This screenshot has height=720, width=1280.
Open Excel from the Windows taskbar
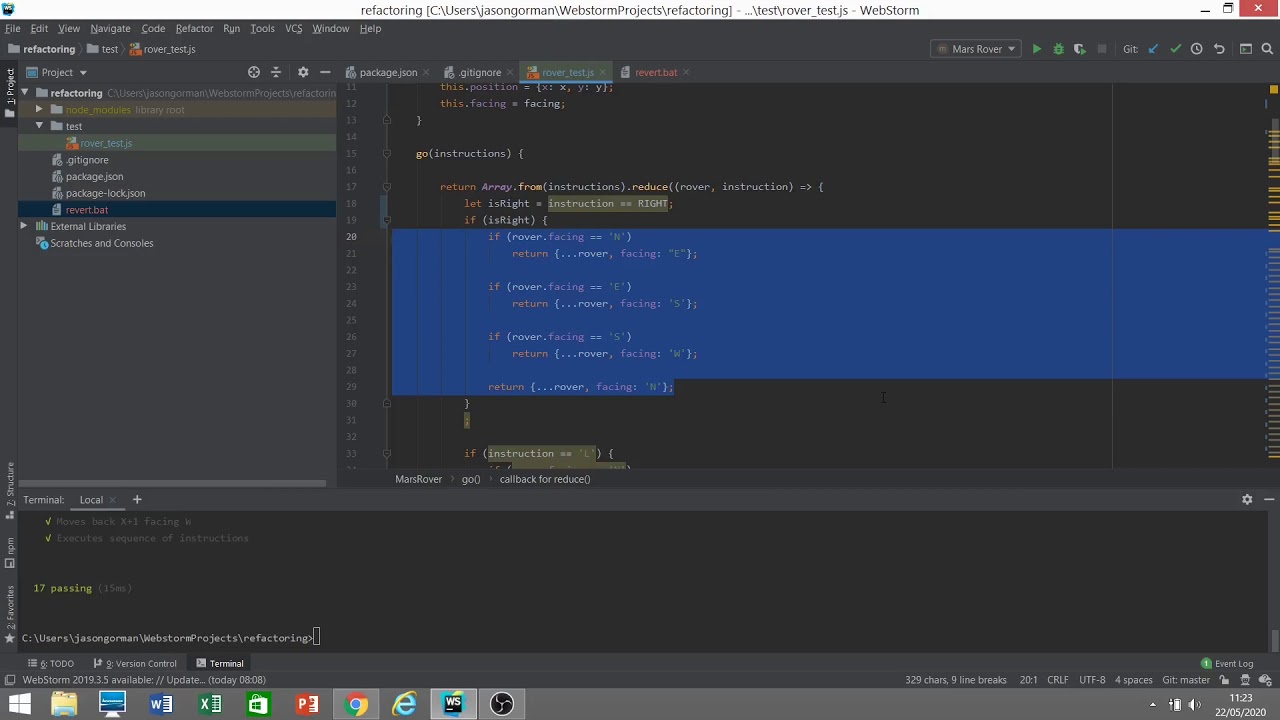[x=210, y=704]
